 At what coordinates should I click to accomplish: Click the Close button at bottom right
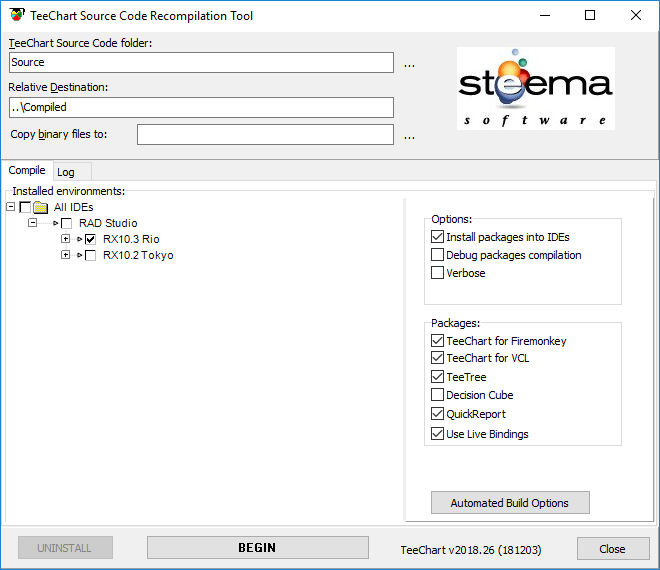pyautogui.click(x=613, y=549)
